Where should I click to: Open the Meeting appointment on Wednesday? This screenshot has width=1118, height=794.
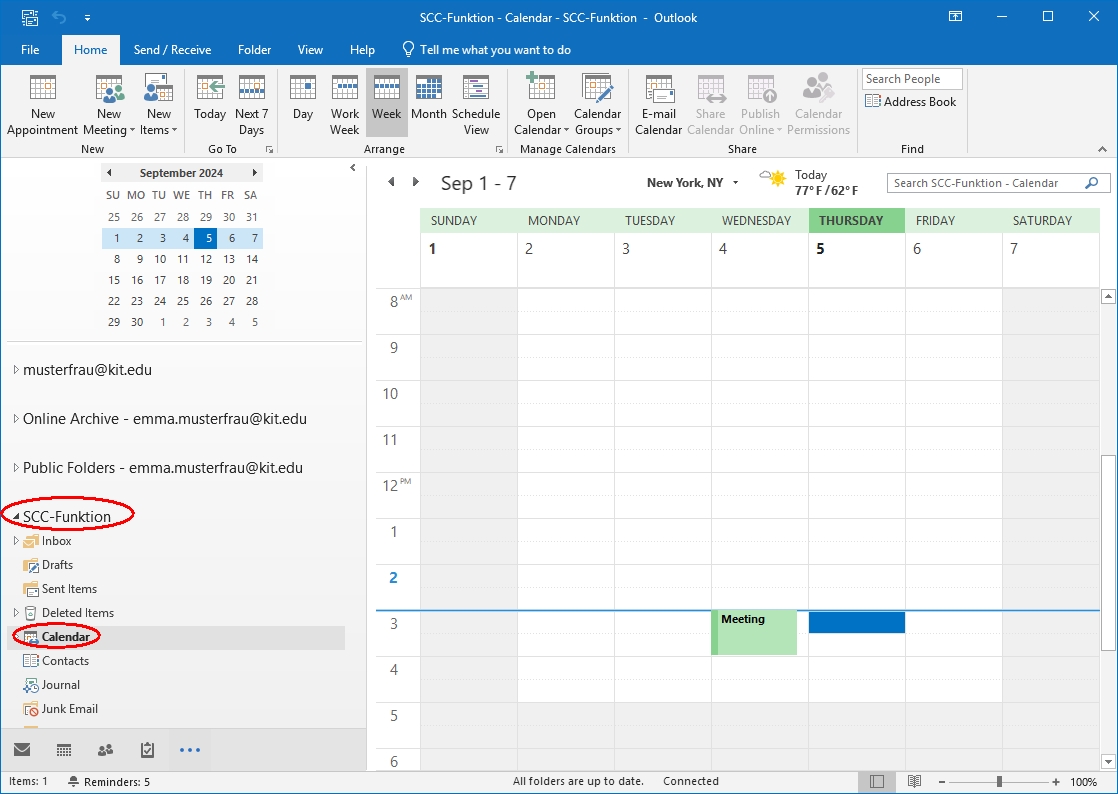coord(756,632)
